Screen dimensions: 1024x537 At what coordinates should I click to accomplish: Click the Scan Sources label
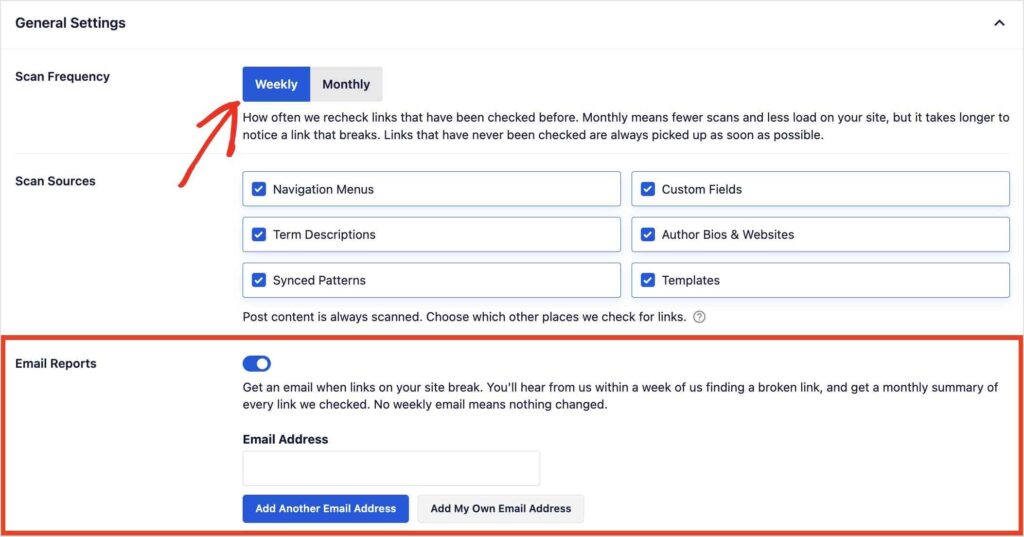point(56,181)
